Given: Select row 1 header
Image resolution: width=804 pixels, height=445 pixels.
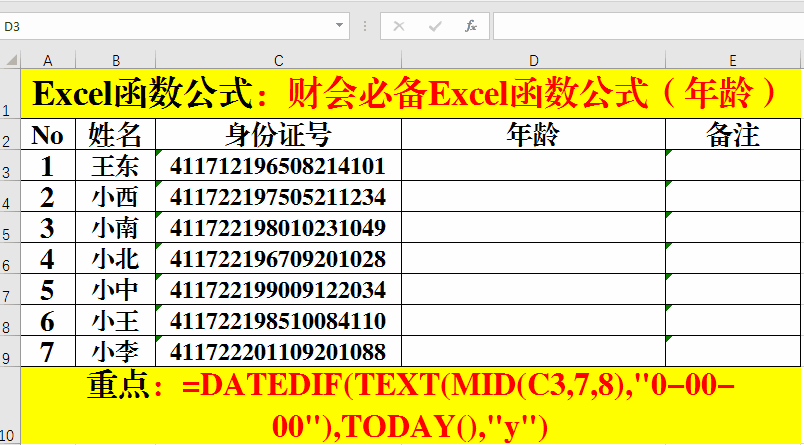Looking at the screenshot, I should pos(10,94).
